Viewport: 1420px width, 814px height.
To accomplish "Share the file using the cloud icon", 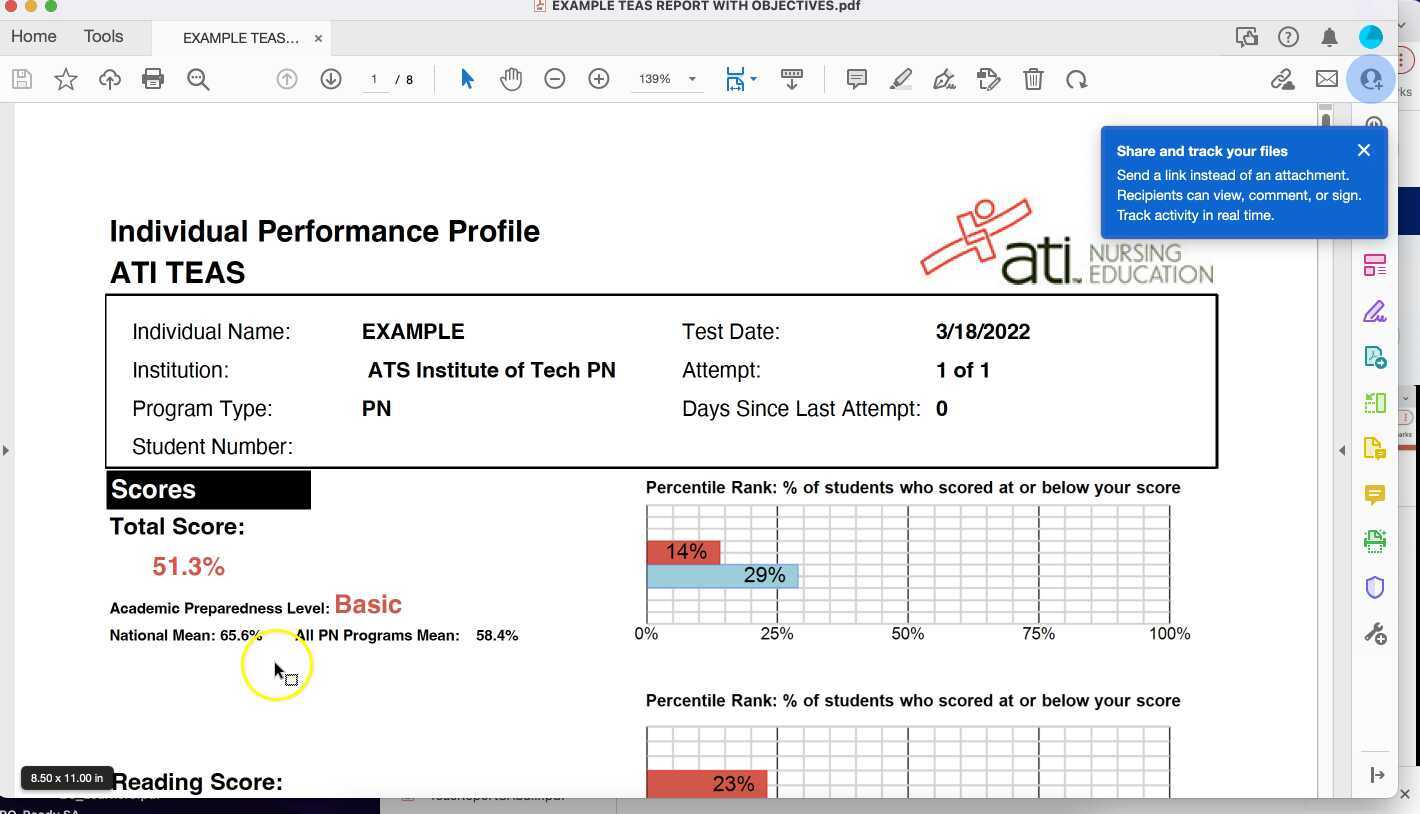I will tap(110, 79).
